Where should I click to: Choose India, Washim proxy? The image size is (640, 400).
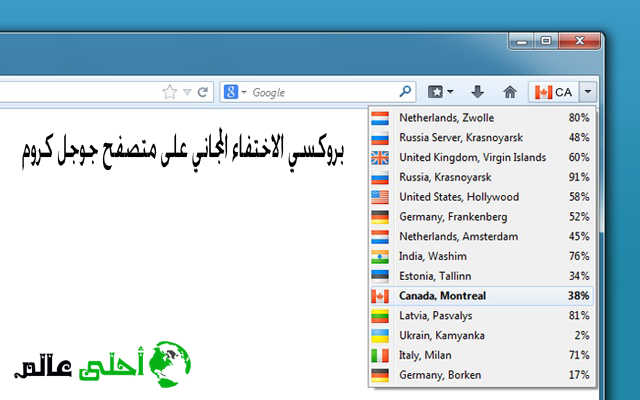(482, 256)
